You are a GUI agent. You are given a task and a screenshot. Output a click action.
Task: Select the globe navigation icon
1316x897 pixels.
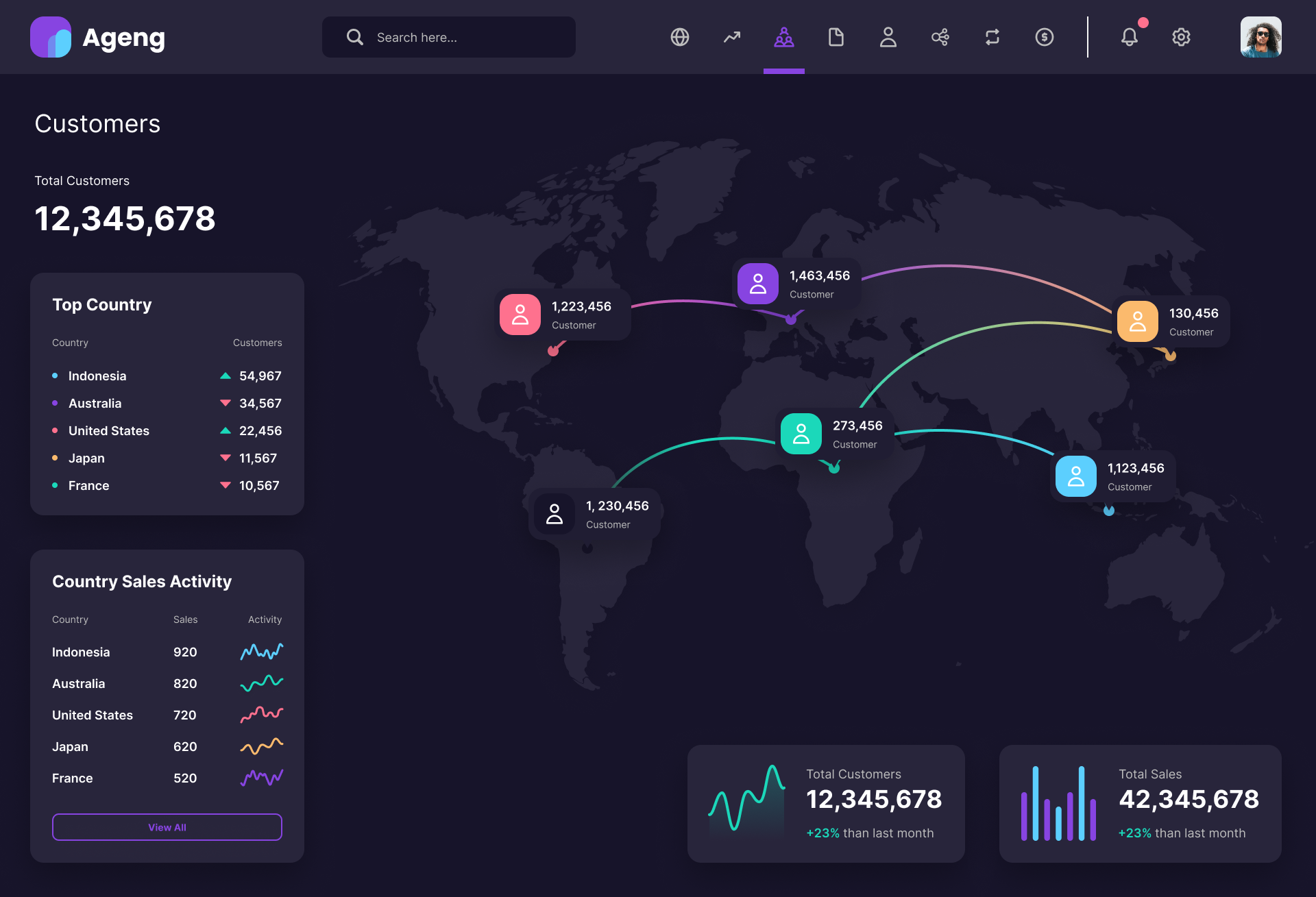coord(679,37)
